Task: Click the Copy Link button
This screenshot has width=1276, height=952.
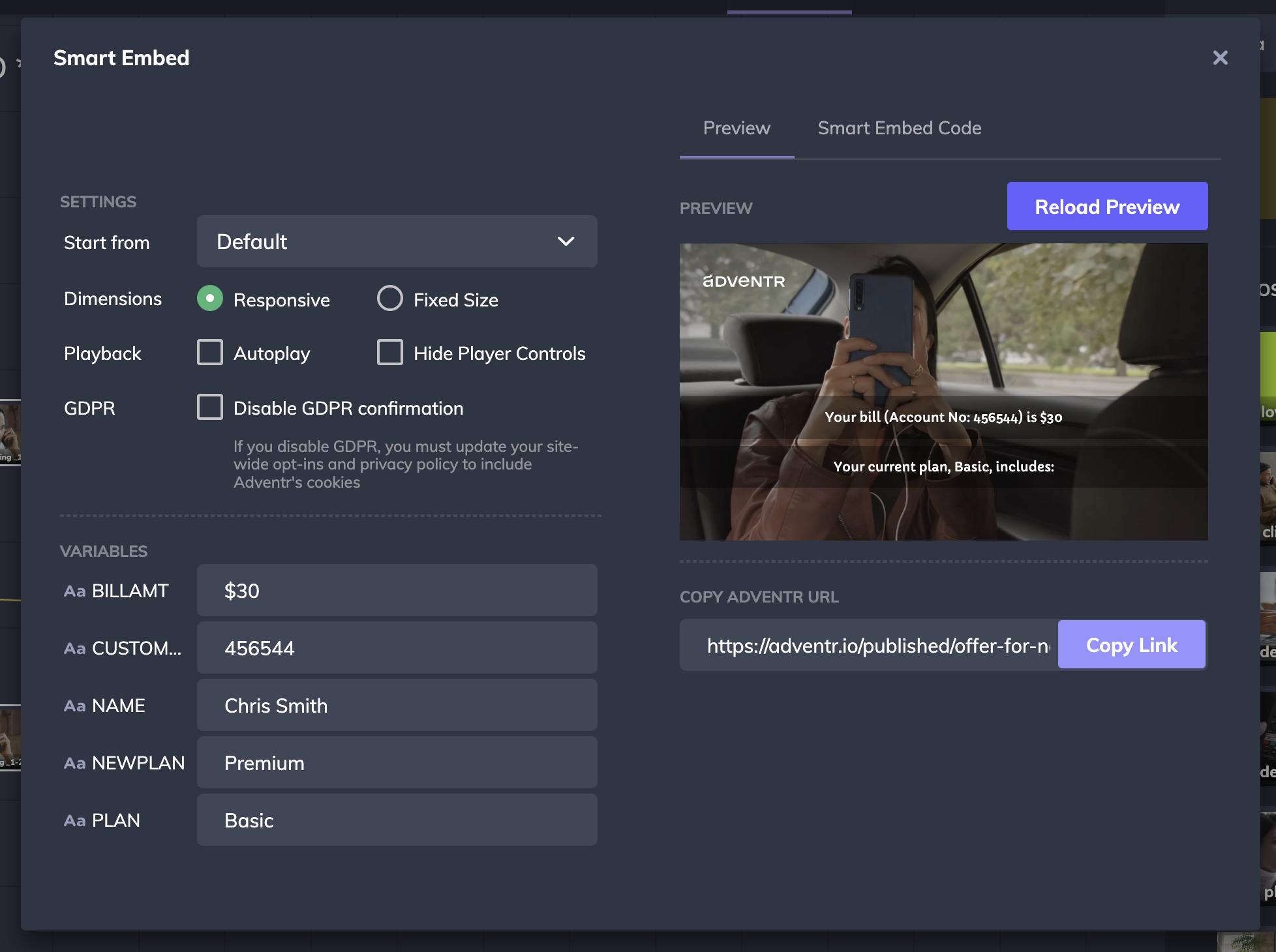Action: pos(1131,645)
